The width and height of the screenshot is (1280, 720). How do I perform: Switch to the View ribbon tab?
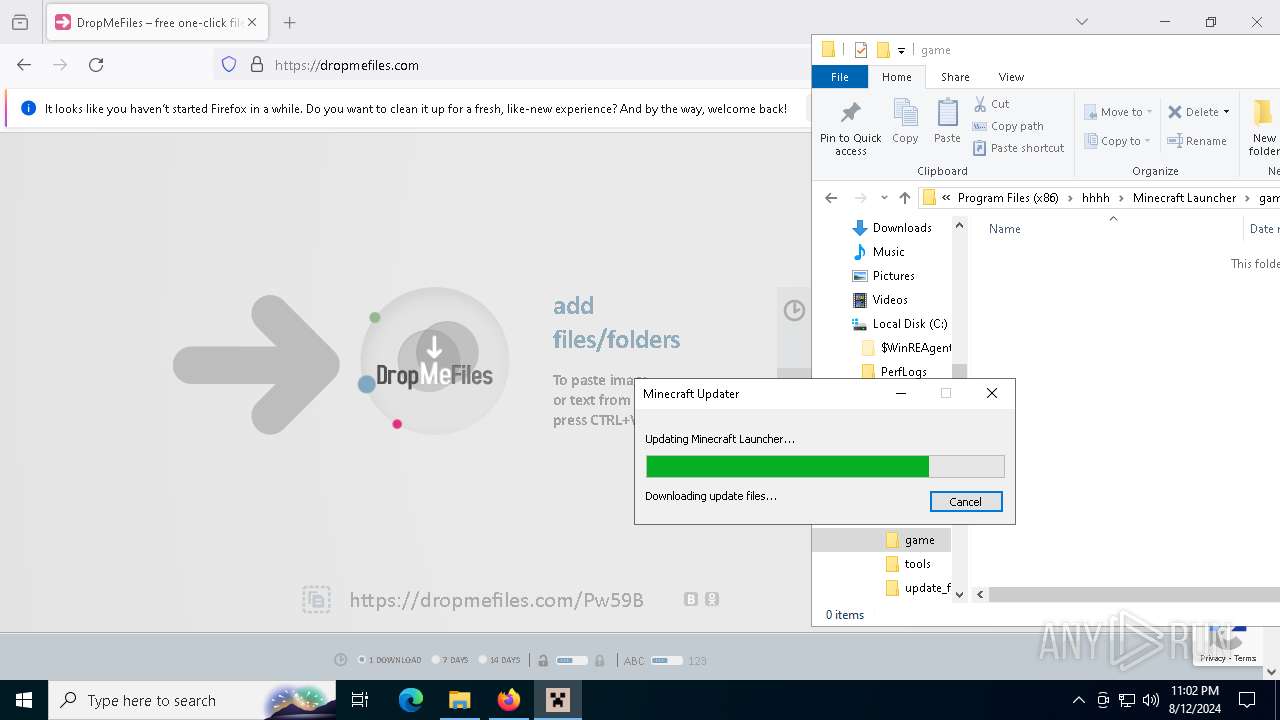(x=1011, y=77)
